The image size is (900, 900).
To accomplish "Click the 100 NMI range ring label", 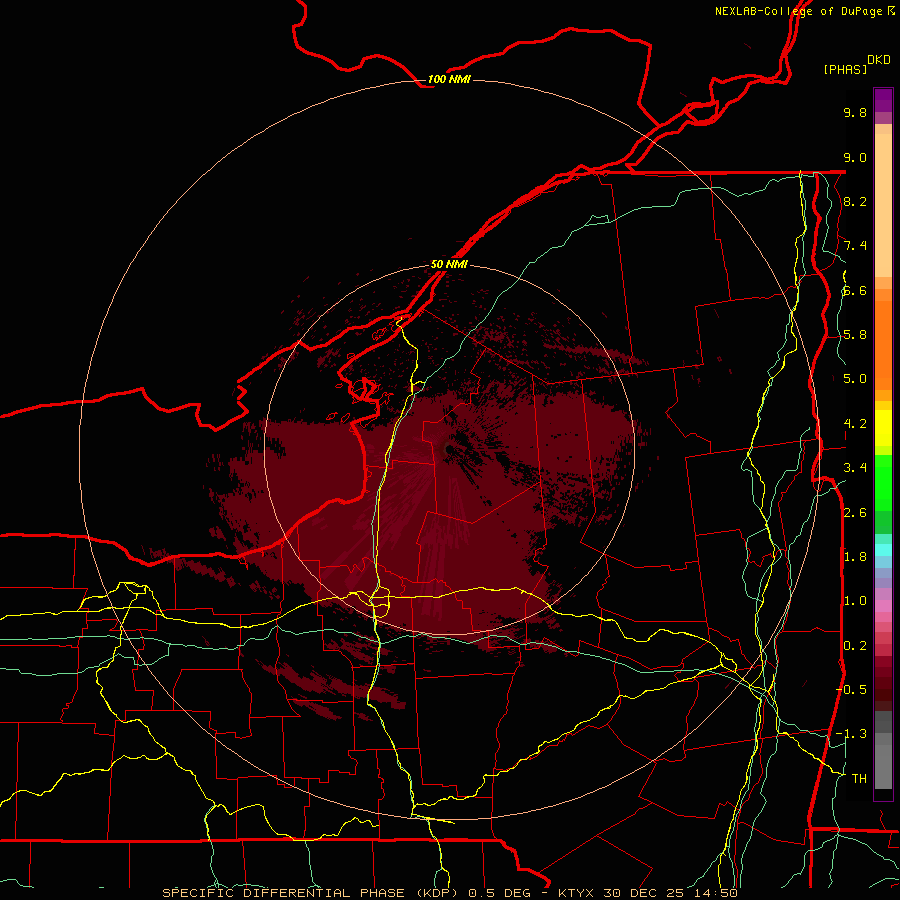I will 449,79.
